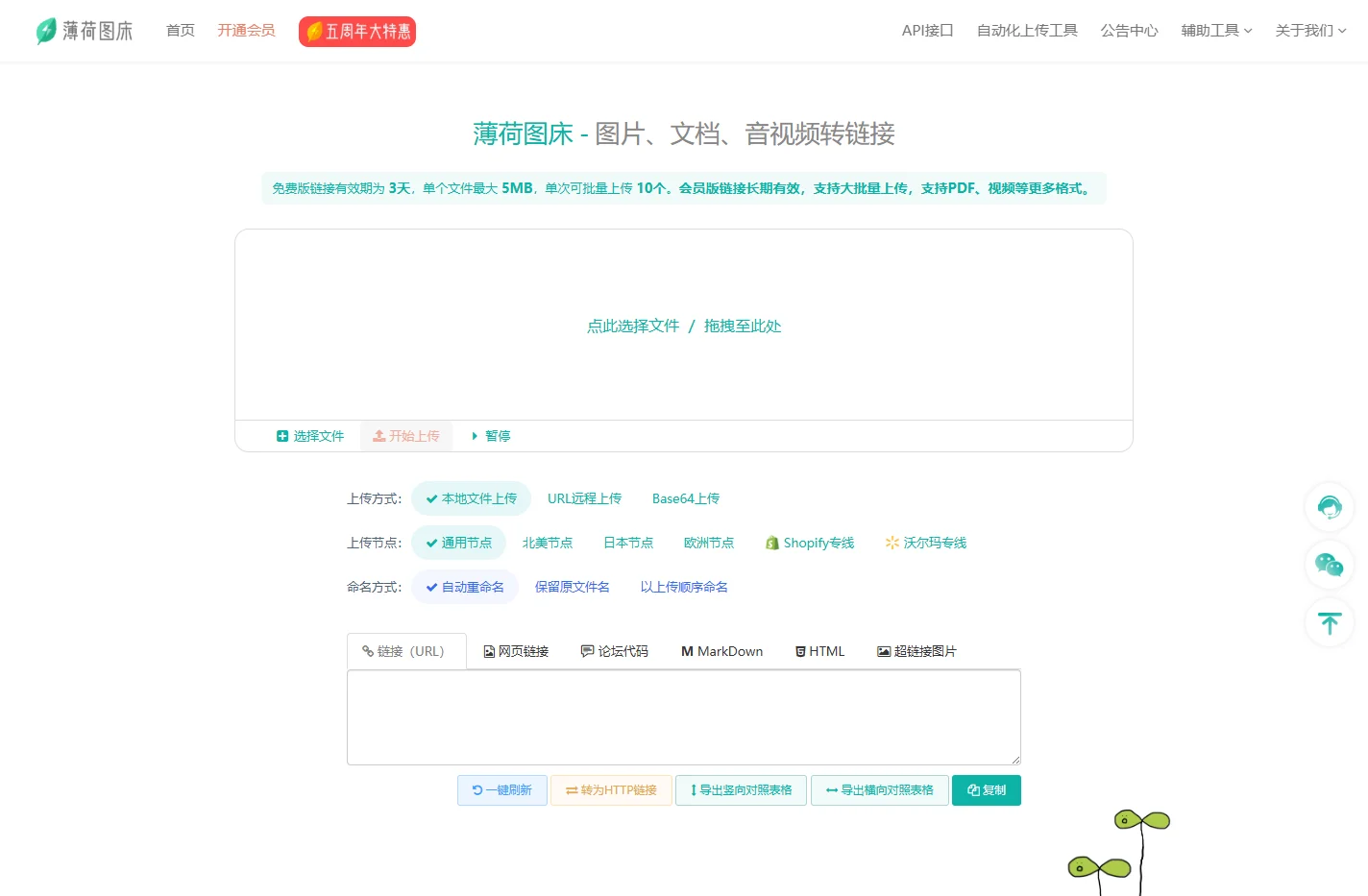Open 公告中心 page
Viewport: 1368px width, 896px height.
point(1130,31)
